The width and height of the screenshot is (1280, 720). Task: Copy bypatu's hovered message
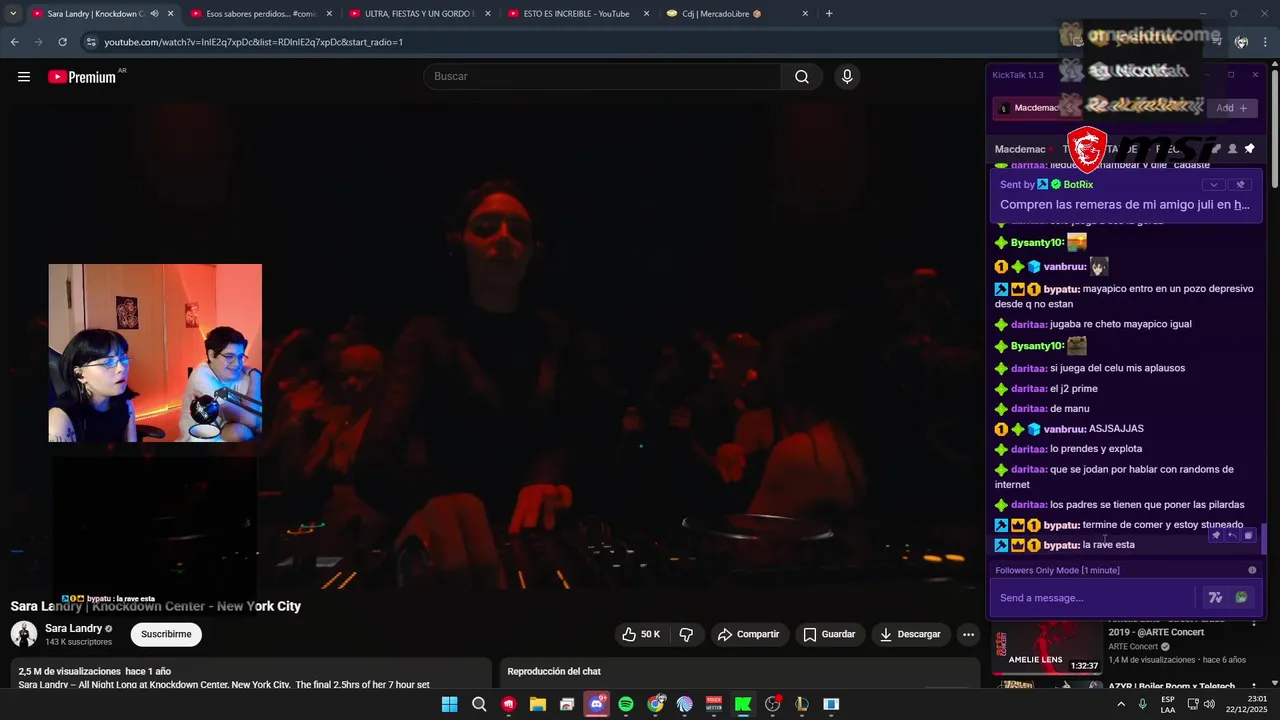coord(1248,535)
